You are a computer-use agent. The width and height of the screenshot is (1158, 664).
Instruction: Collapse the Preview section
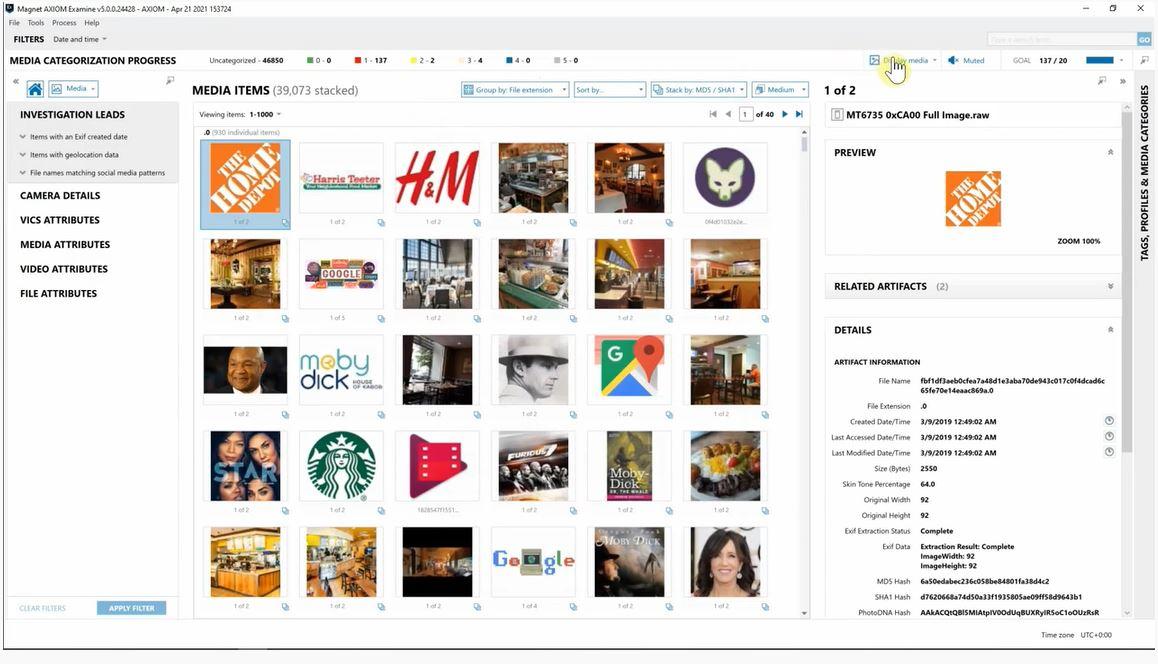1110,152
